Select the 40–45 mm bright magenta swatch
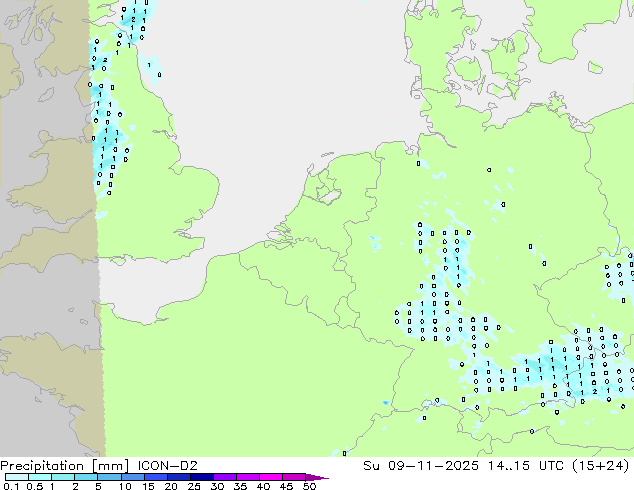The width and height of the screenshot is (634, 490). pyautogui.click(x=271, y=477)
